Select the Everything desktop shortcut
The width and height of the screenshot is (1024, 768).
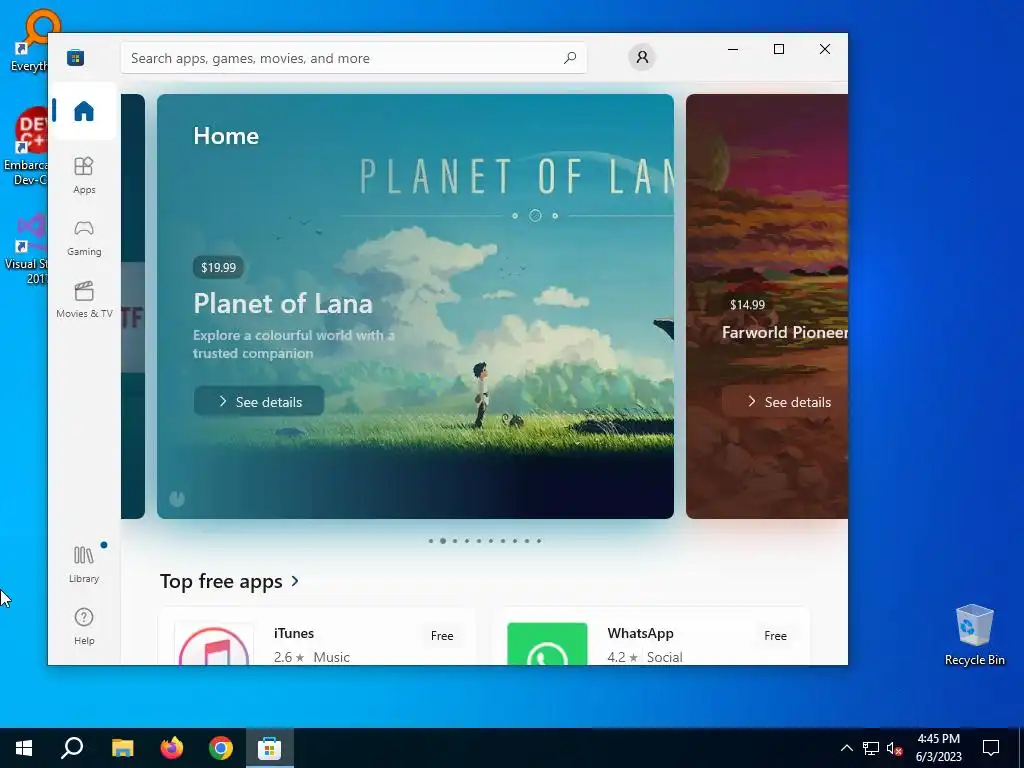tap(29, 40)
